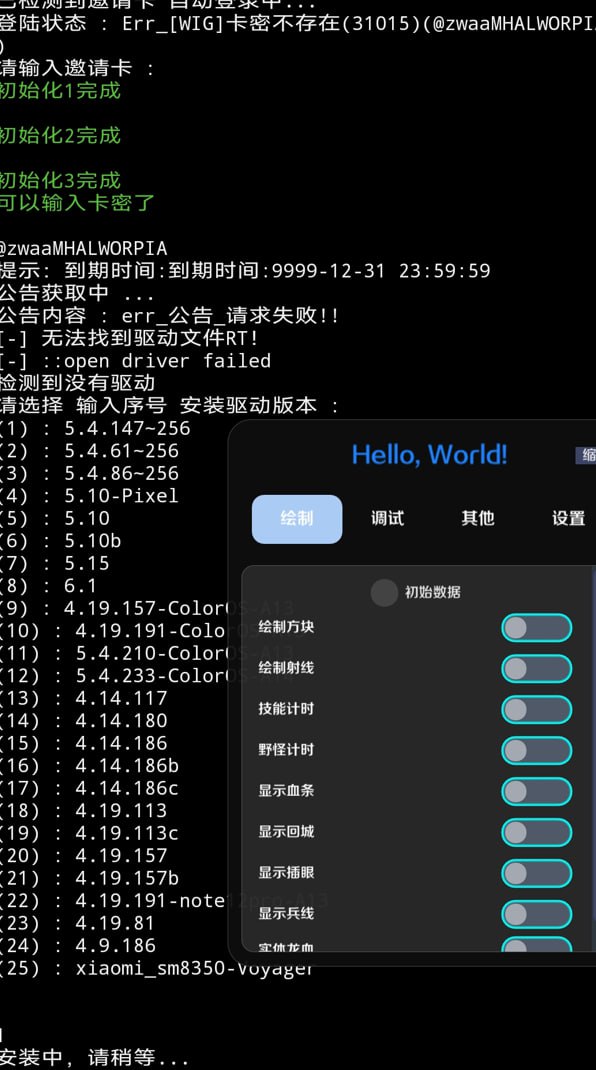Click the Hello, World! panel title
The width and height of the screenshot is (596, 1070).
[x=429, y=454]
